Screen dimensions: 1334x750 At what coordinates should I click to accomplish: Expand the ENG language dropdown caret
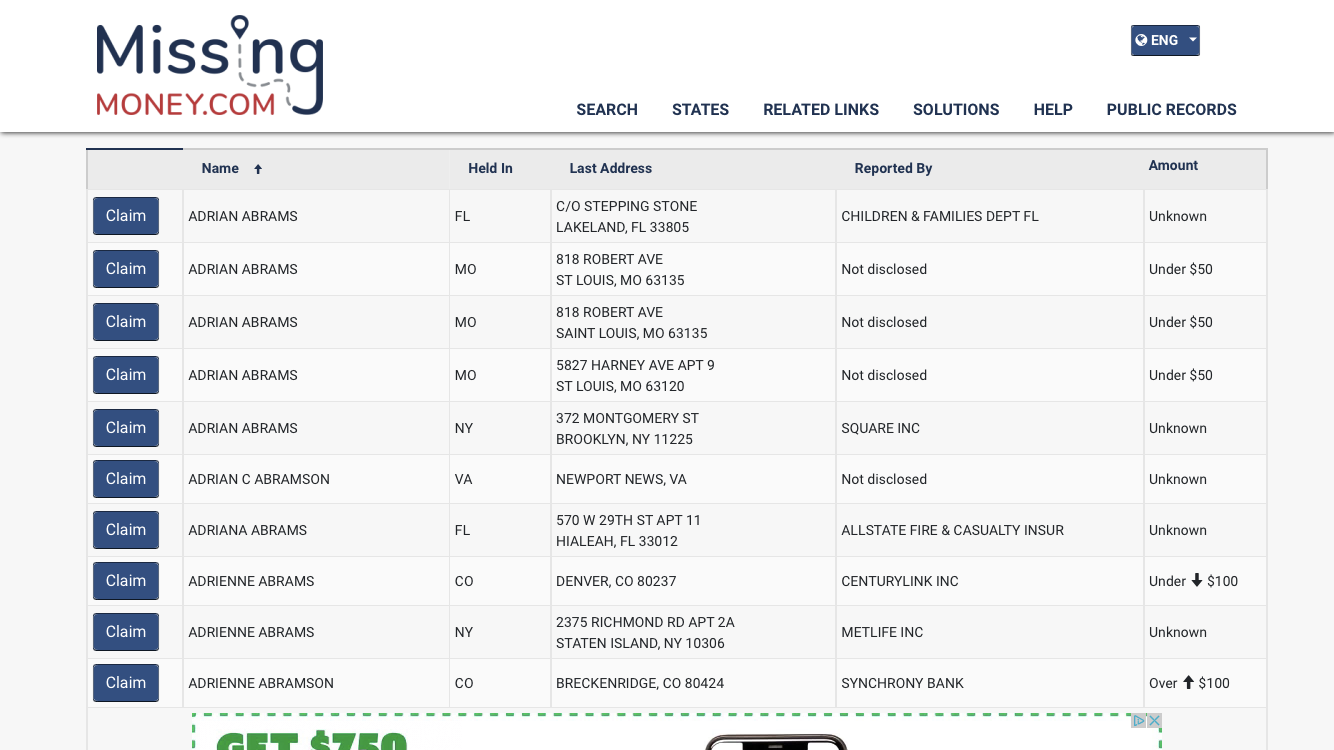1193,40
